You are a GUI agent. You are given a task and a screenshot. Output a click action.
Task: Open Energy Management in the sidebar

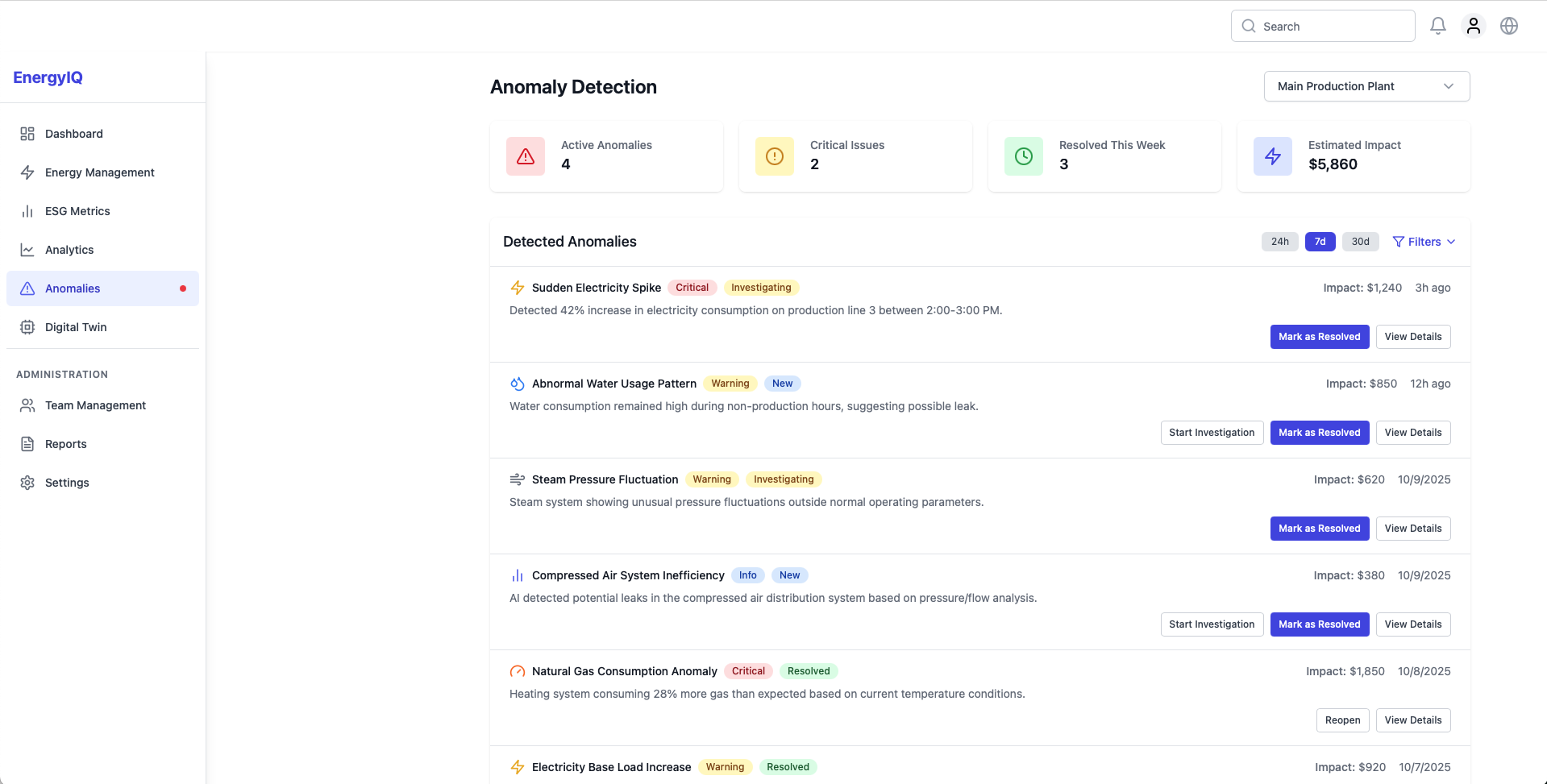(99, 172)
